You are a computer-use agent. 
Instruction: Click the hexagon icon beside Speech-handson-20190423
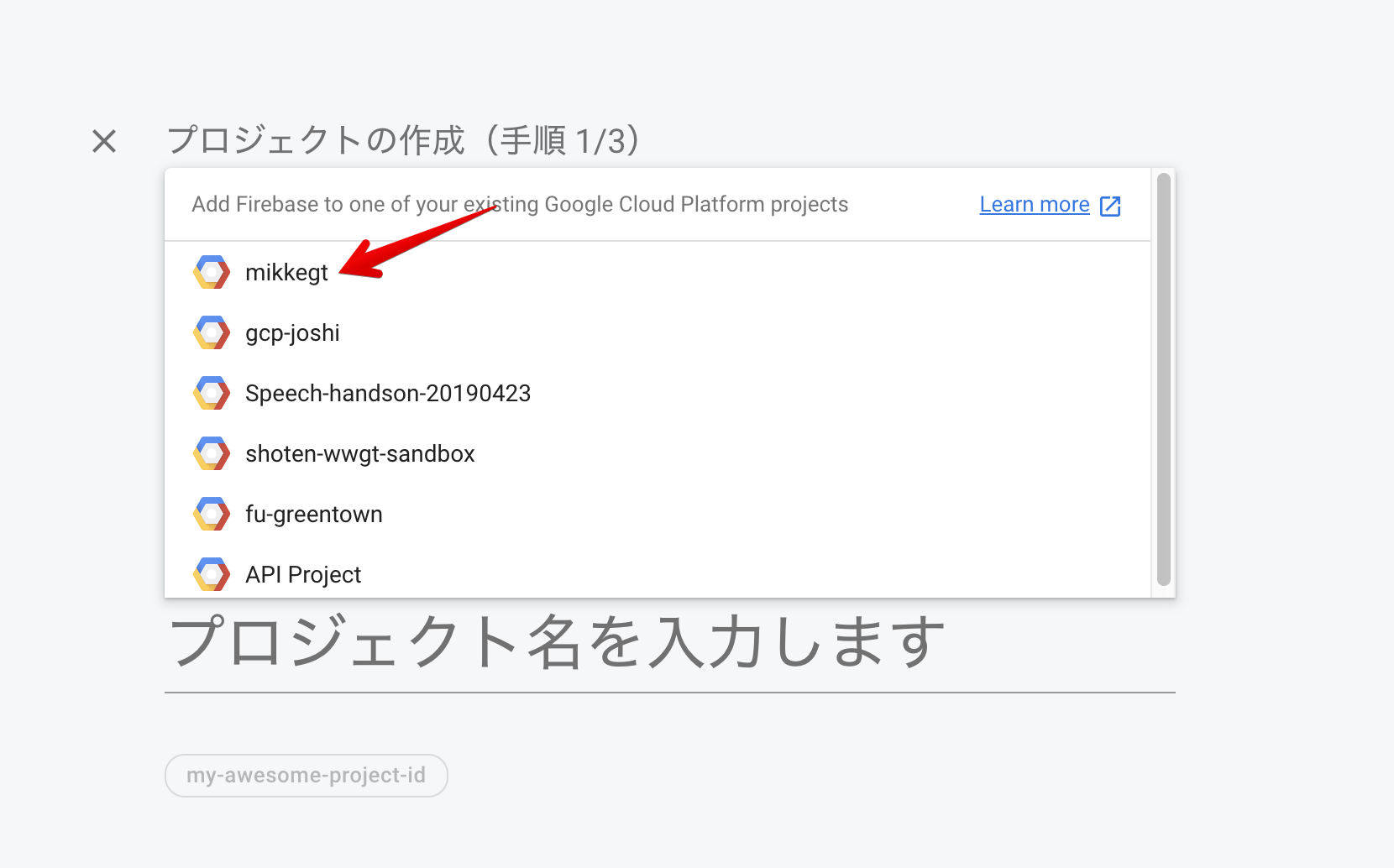212,393
